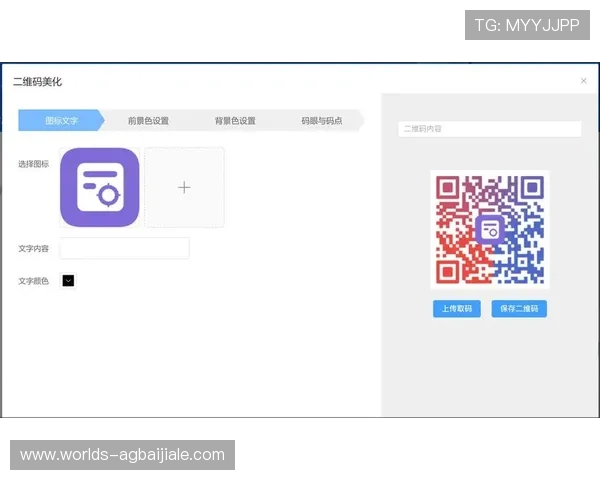Add a new icon with plus box
Viewport: 600px width, 480px height.
click(x=184, y=187)
